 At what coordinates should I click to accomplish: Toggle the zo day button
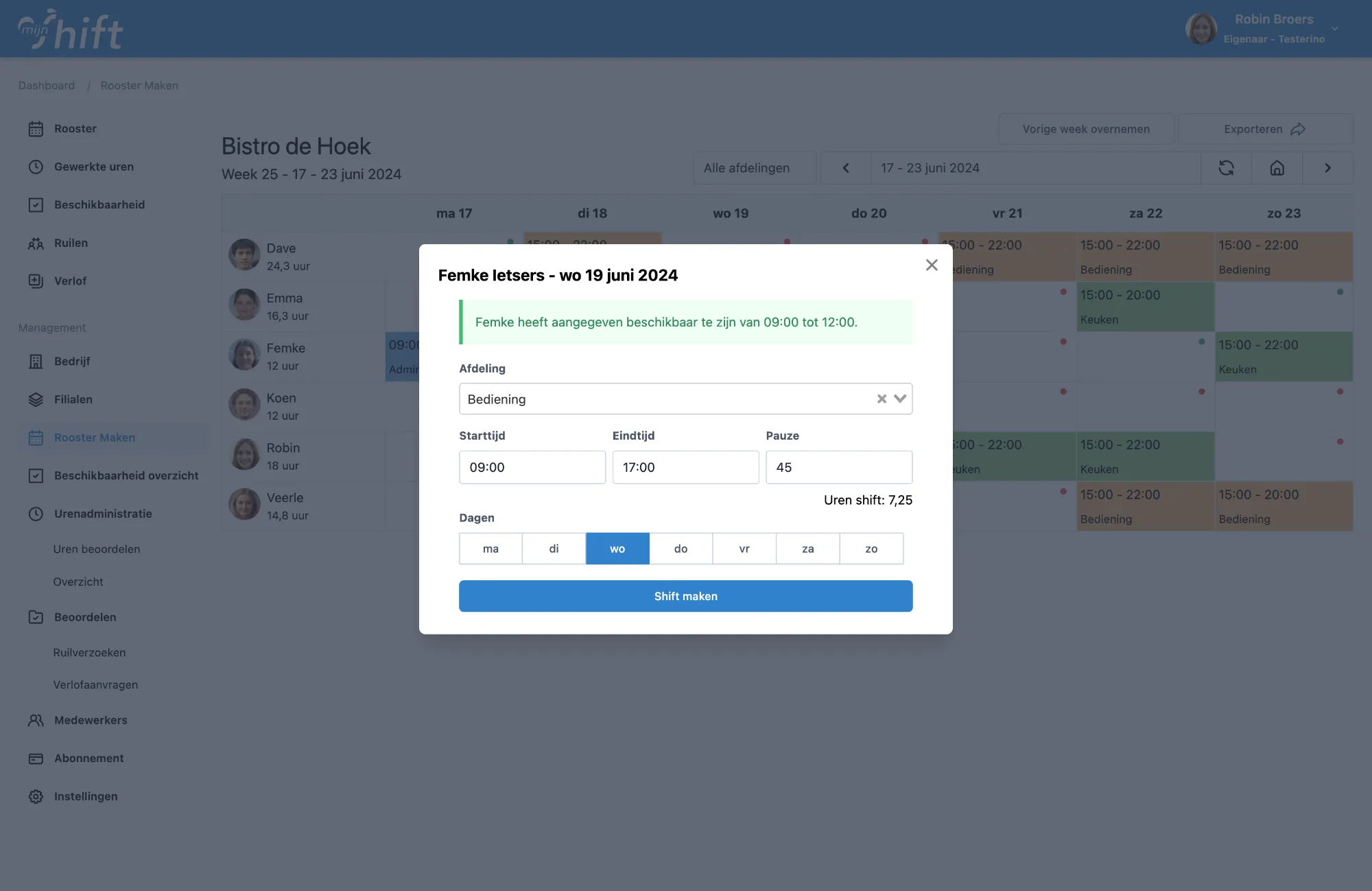[871, 549]
